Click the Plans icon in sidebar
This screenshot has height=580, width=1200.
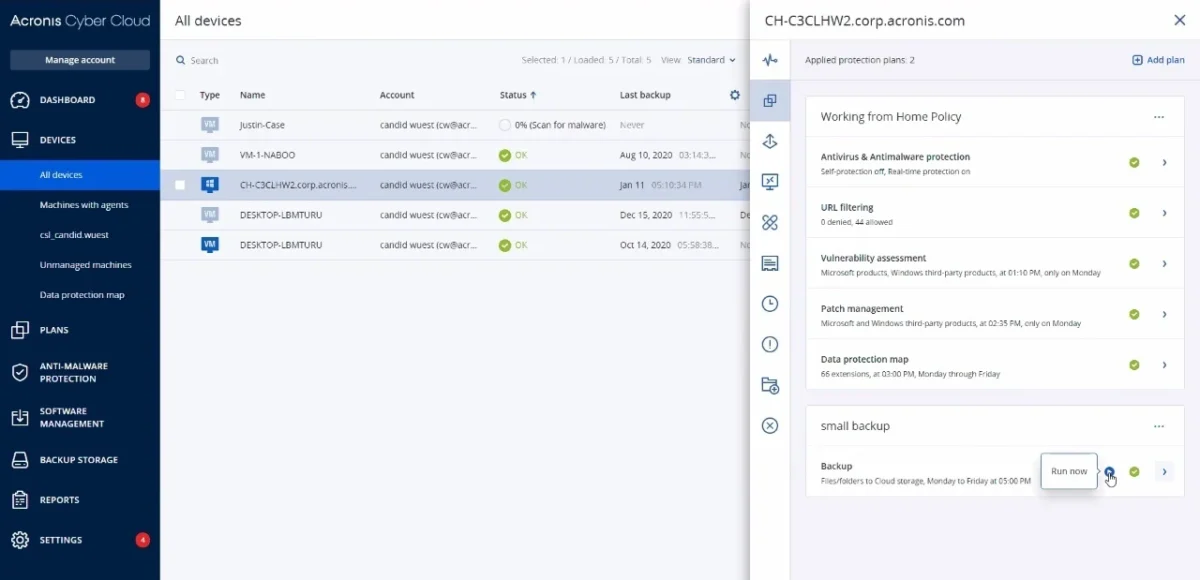coord(20,330)
